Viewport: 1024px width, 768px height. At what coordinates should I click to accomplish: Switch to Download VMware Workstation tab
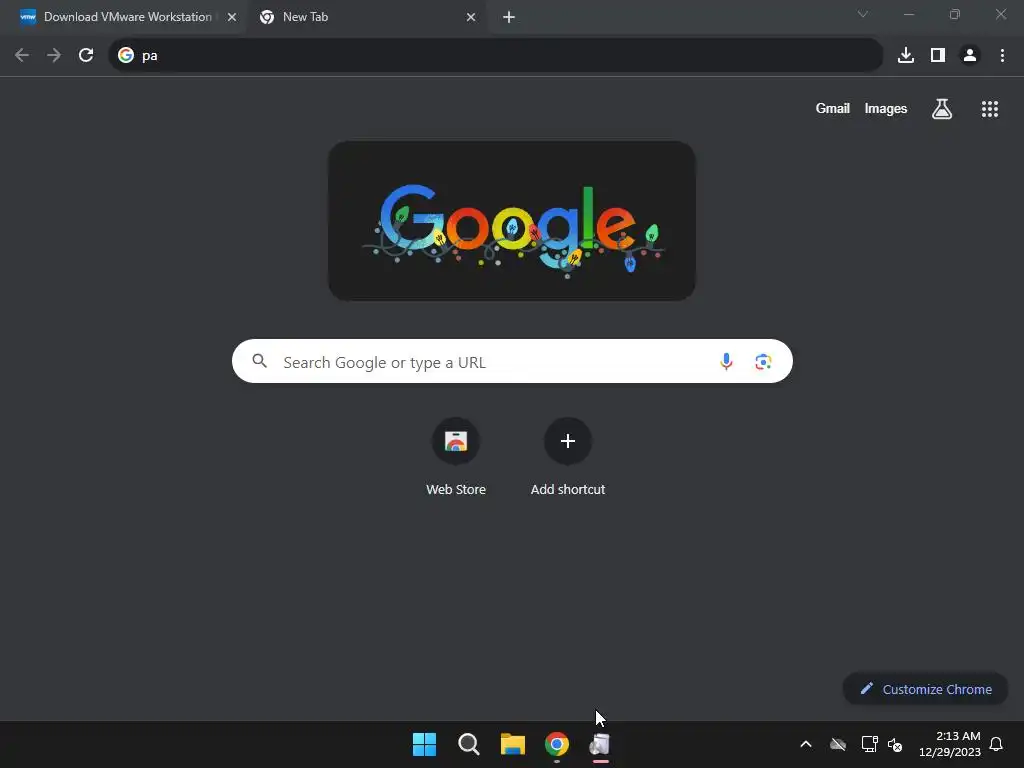pyautogui.click(x=127, y=17)
